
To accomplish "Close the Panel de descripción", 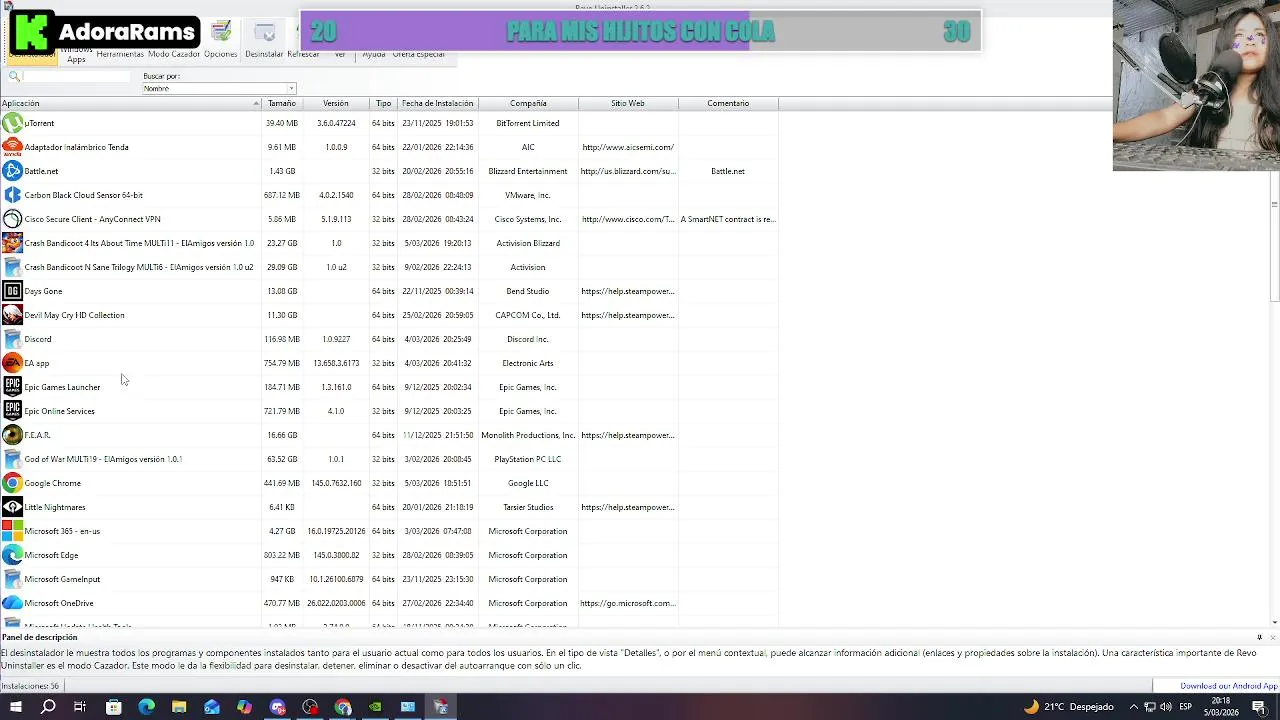I will click(1273, 637).
